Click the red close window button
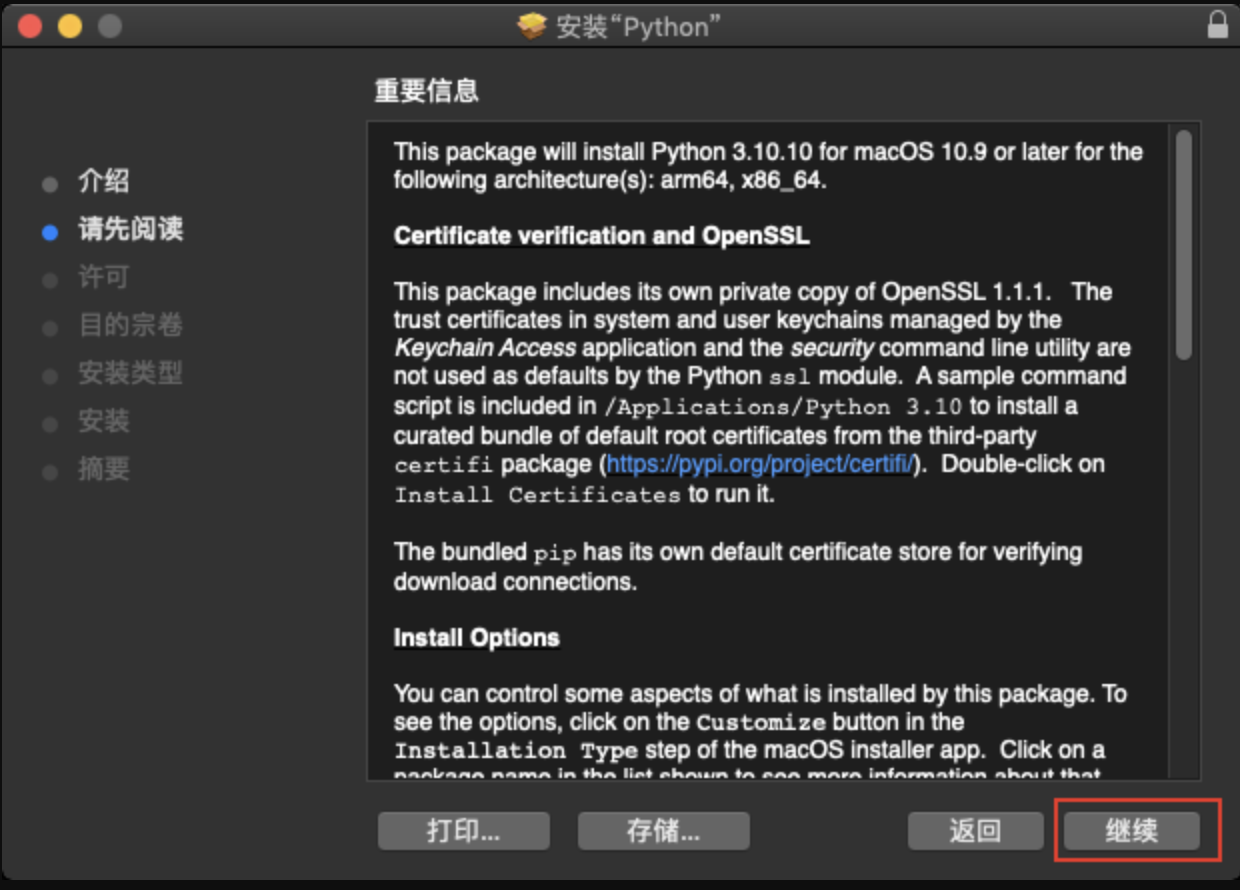The image size is (1240, 890). tap(29, 26)
